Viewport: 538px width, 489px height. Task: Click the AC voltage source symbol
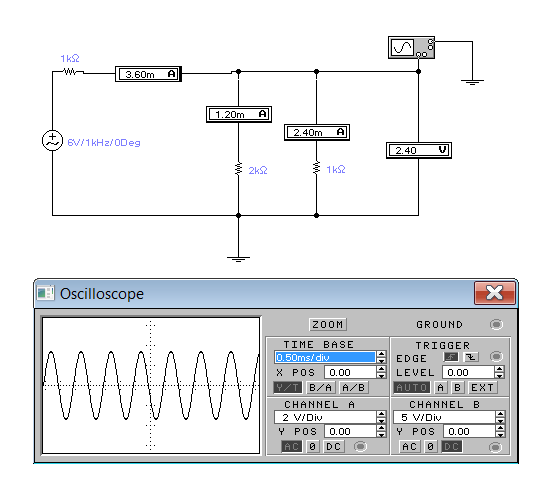tap(52, 140)
